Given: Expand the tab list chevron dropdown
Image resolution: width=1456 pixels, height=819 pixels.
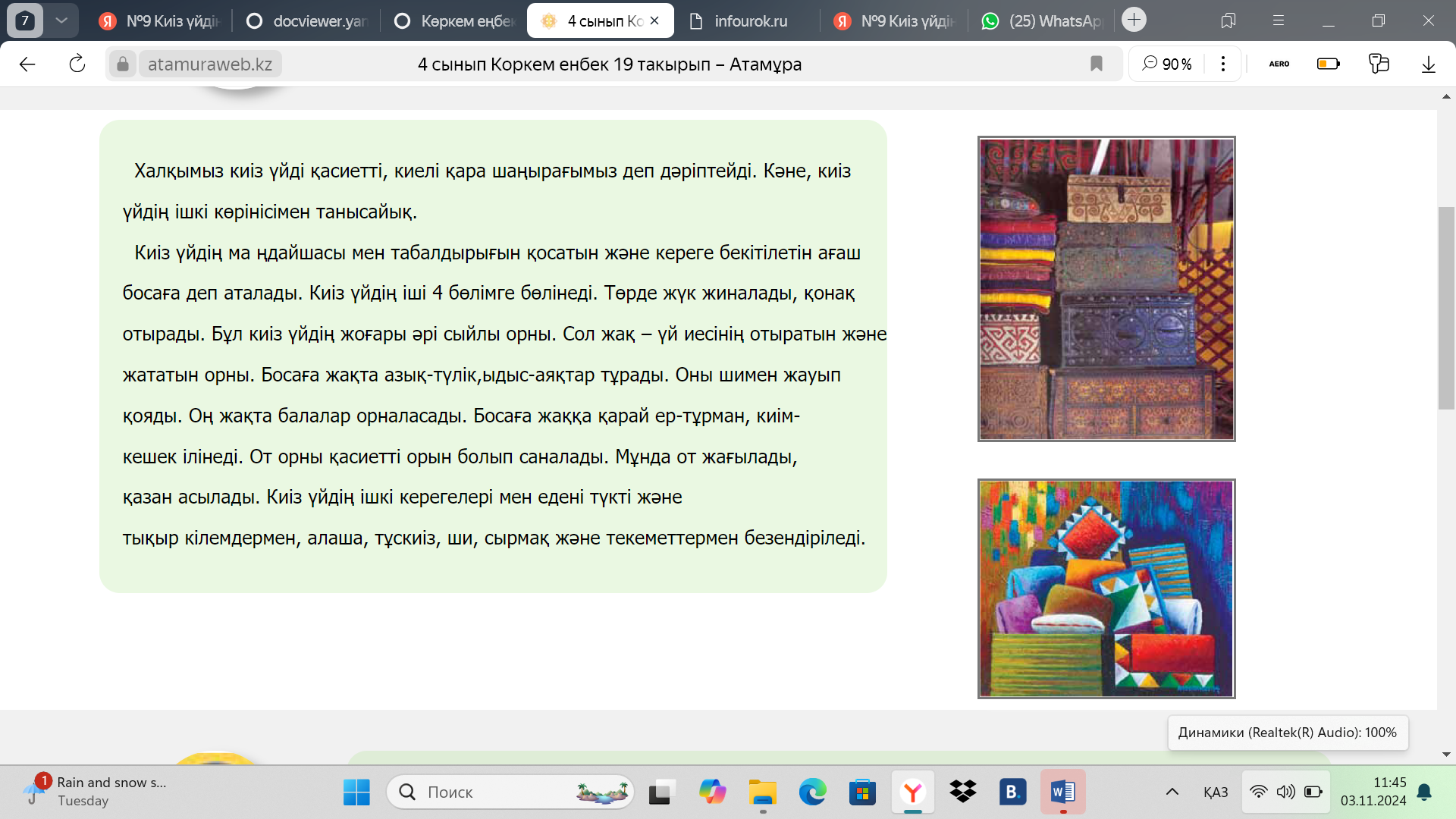Looking at the screenshot, I should click(61, 20).
